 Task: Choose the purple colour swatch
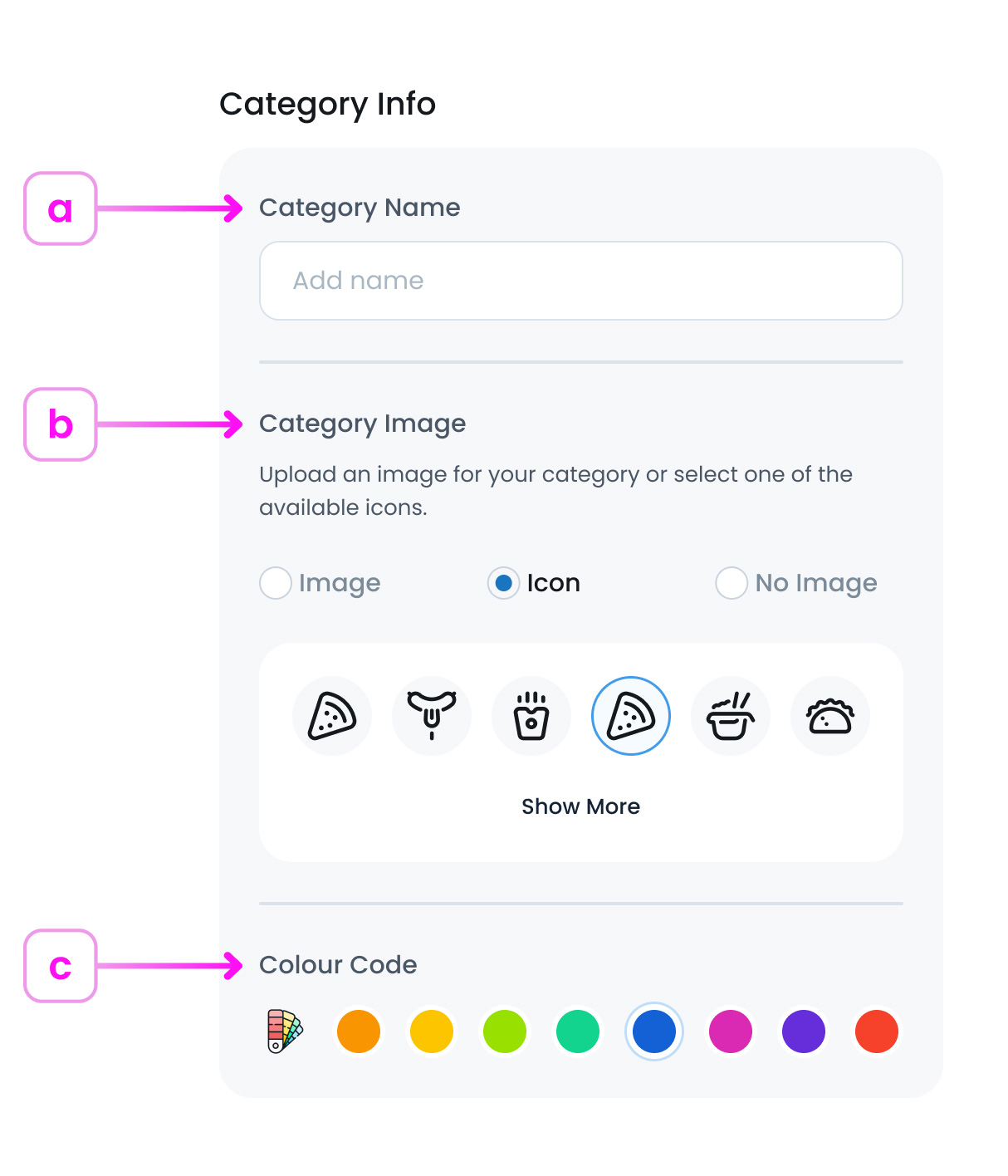tap(804, 1031)
